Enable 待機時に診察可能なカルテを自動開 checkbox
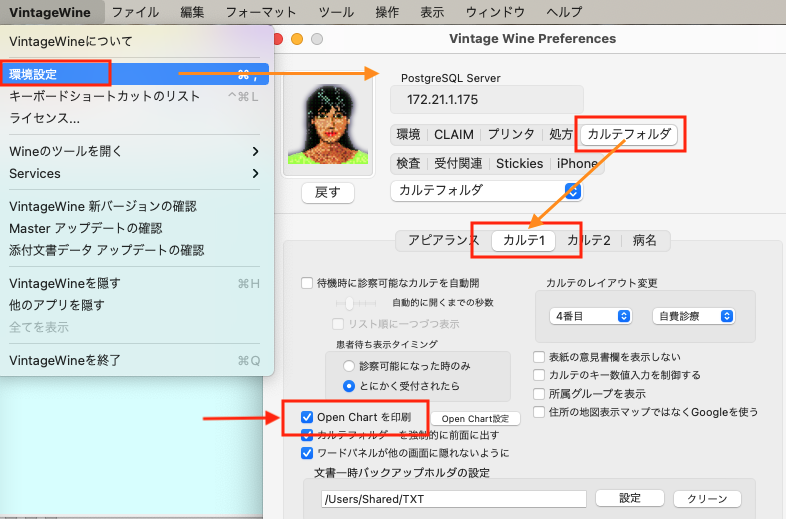Viewport: 786px width, 519px height. pos(307,283)
